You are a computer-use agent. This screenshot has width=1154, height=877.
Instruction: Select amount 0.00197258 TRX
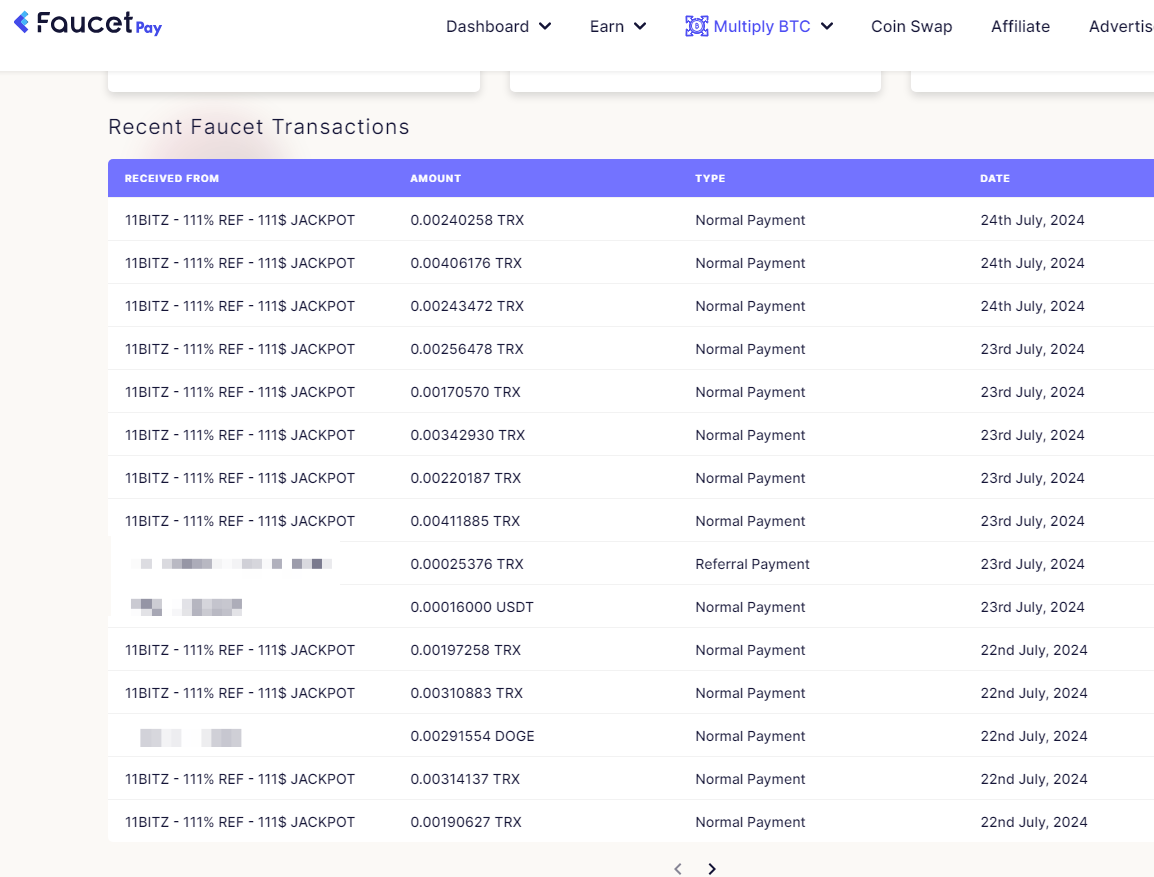coord(465,650)
